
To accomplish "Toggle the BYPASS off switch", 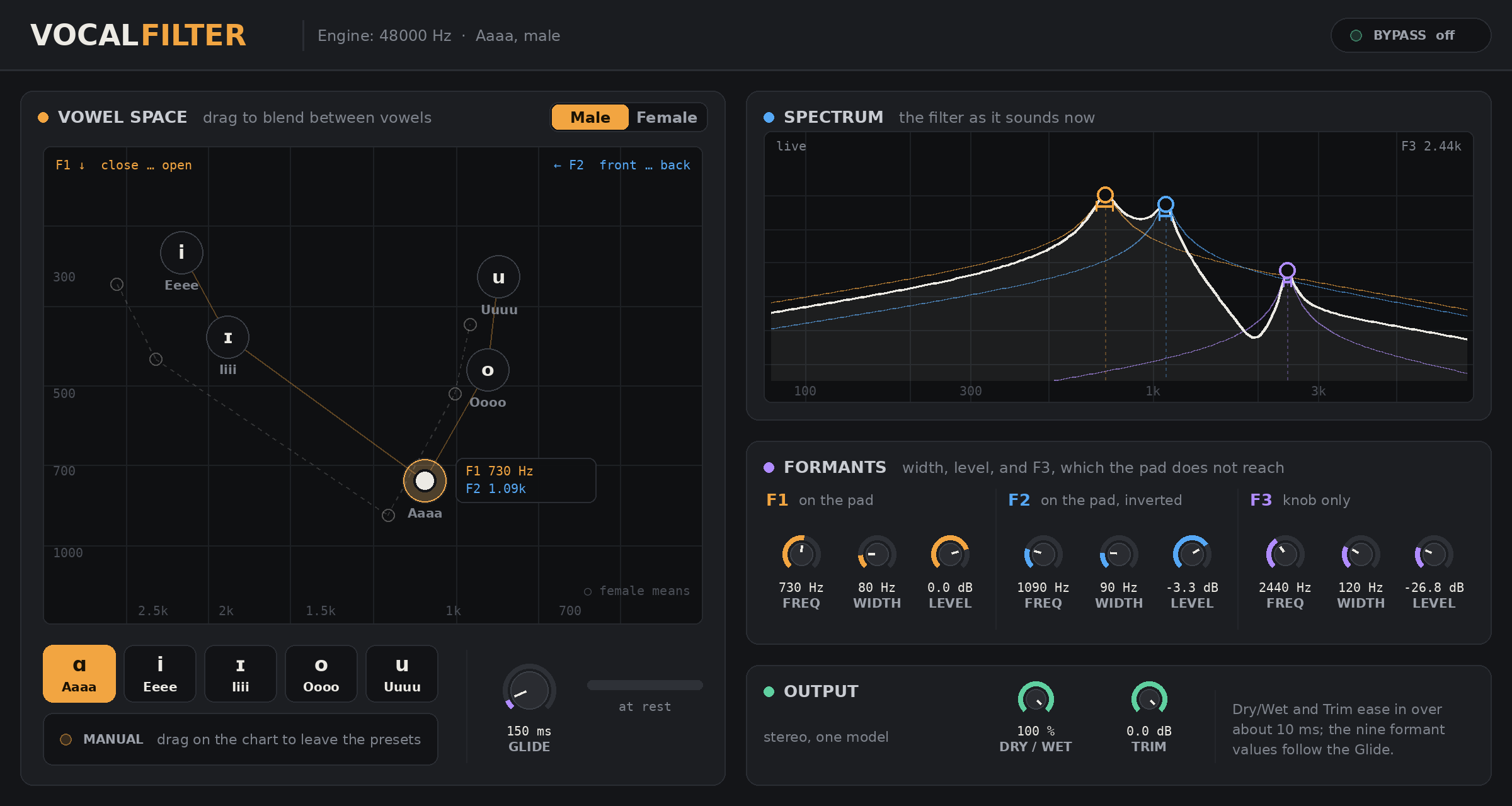I will pos(1410,35).
